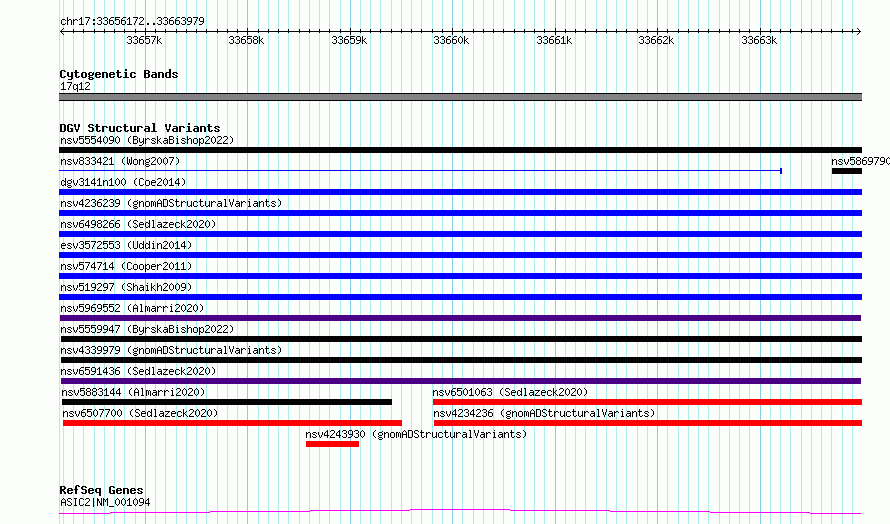Select the red bar under nsv6501063
Viewport: 890px width, 524px height.
click(x=647, y=402)
